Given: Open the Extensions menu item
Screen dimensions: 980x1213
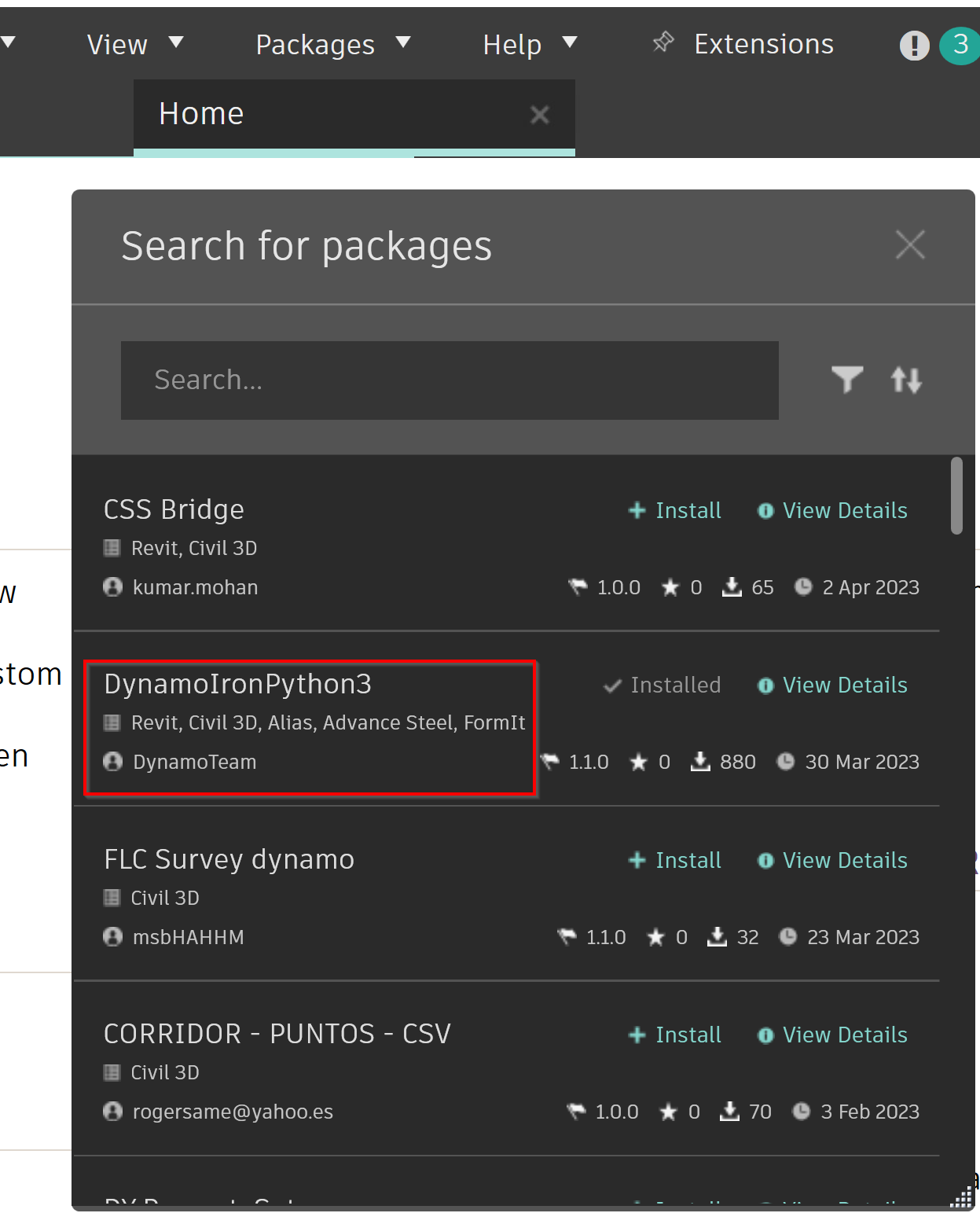Looking at the screenshot, I should tap(762, 45).
